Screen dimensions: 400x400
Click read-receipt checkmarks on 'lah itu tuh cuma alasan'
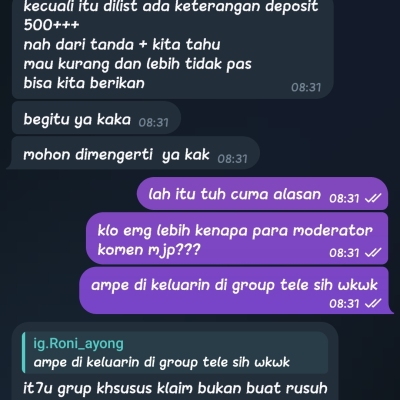point(373,199)
